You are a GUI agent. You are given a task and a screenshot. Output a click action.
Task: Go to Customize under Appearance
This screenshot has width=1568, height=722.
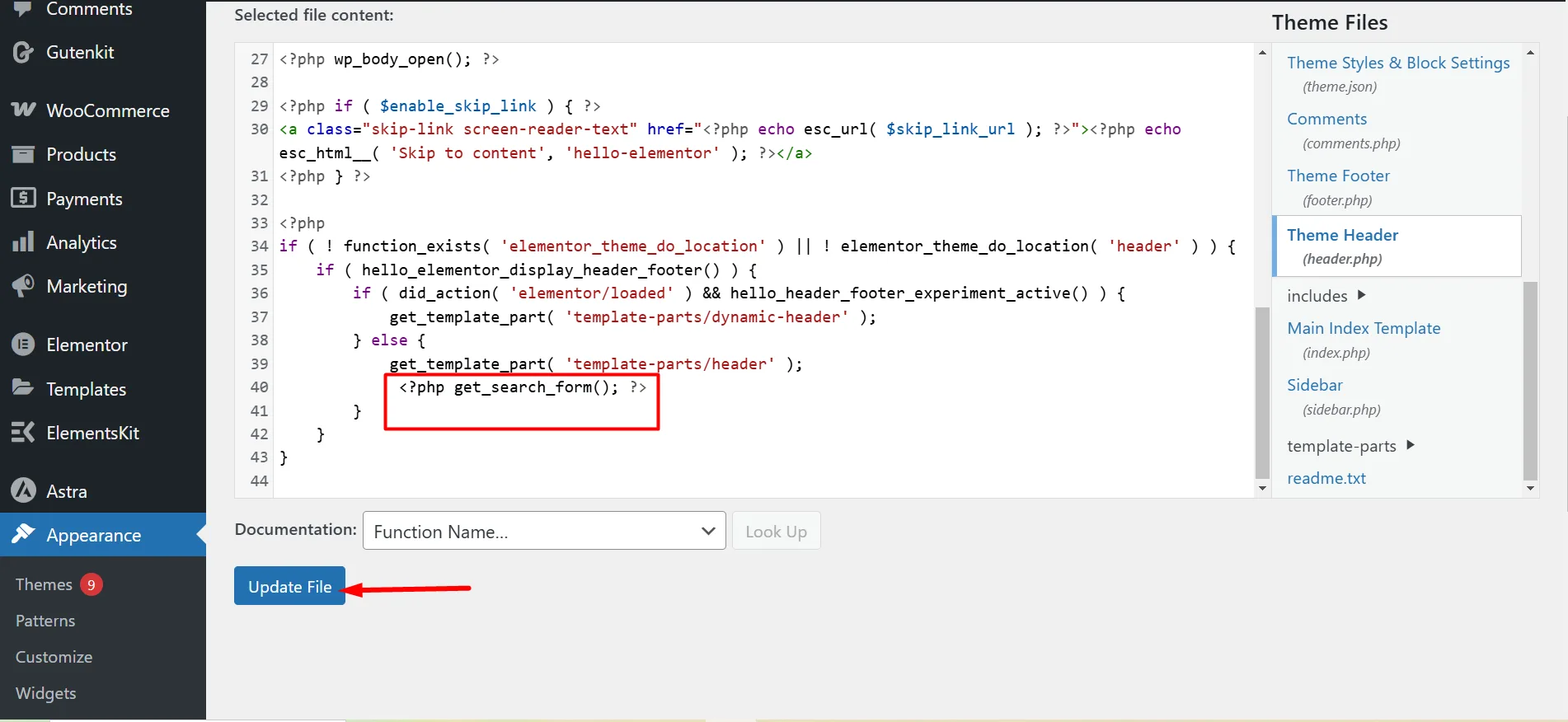click(54, 657)
